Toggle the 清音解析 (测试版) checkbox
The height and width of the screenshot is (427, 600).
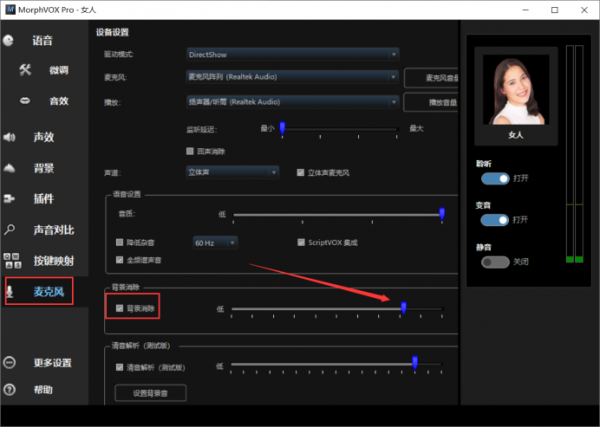coord(119,367)
